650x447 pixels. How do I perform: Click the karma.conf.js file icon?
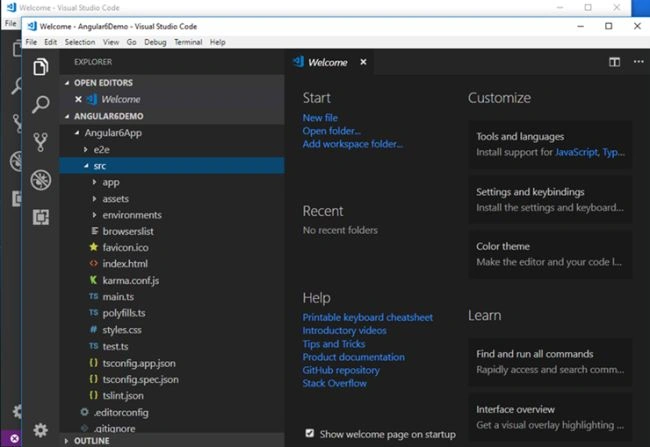point(94,280)
